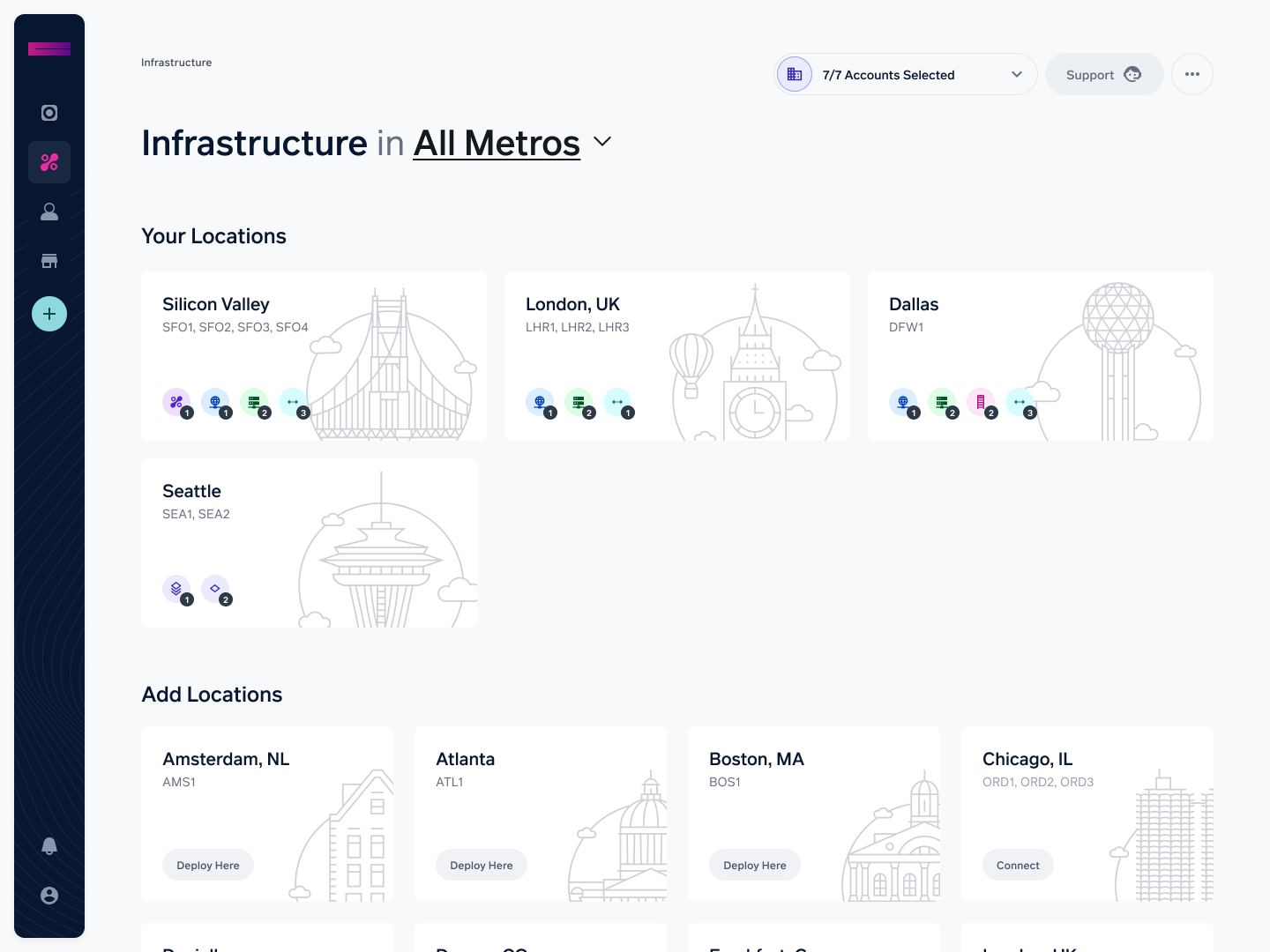Click the Infrastructure breadcrumb
Viewport: 1270px width, 952px height.
coord(176,63)
